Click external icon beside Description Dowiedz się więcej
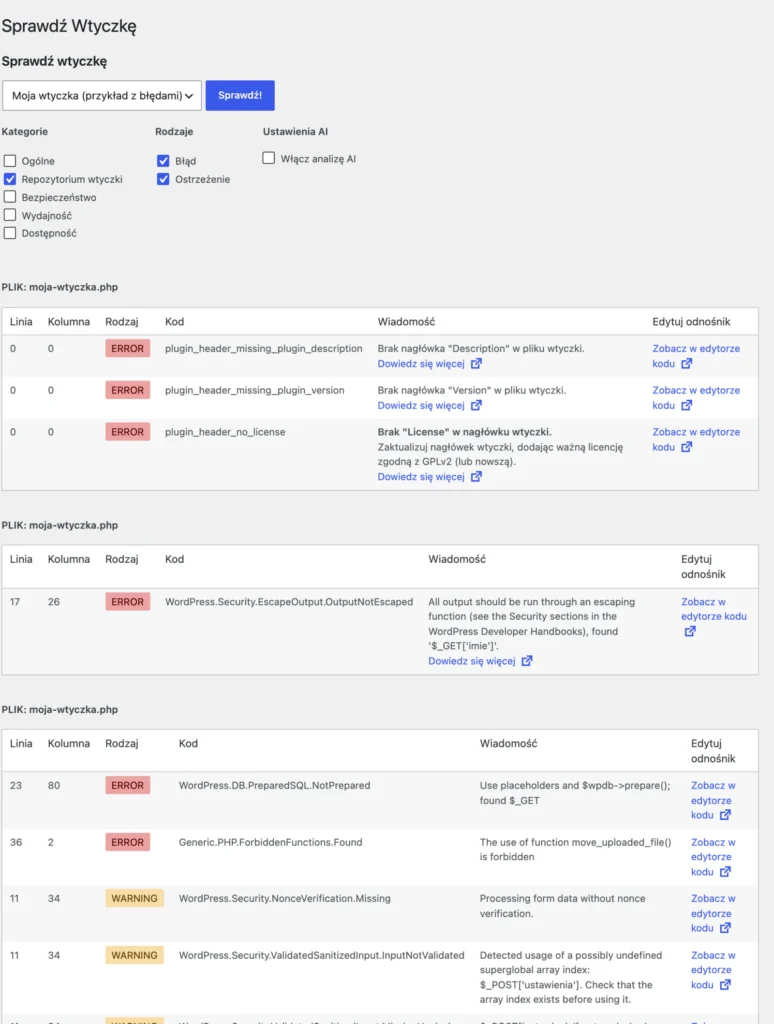 pyautogui.click(x=476, y=364)
